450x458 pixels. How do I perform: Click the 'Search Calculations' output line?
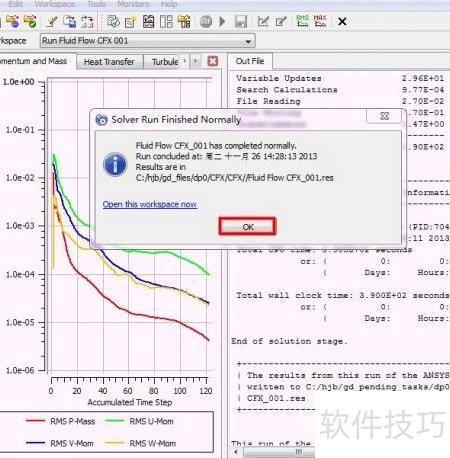287,90
